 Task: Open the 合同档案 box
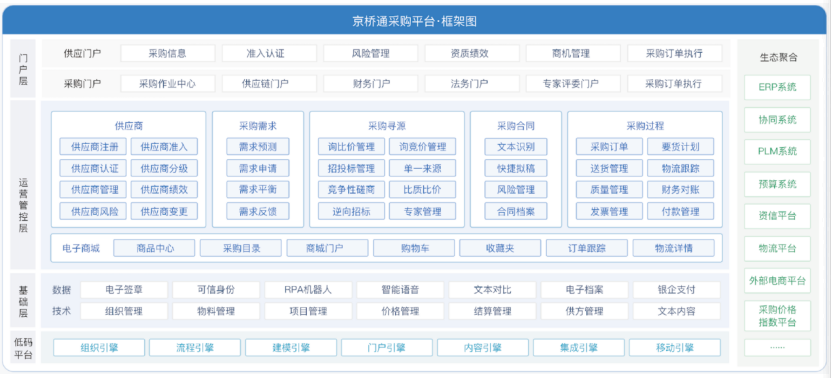[x=516, y=211]
